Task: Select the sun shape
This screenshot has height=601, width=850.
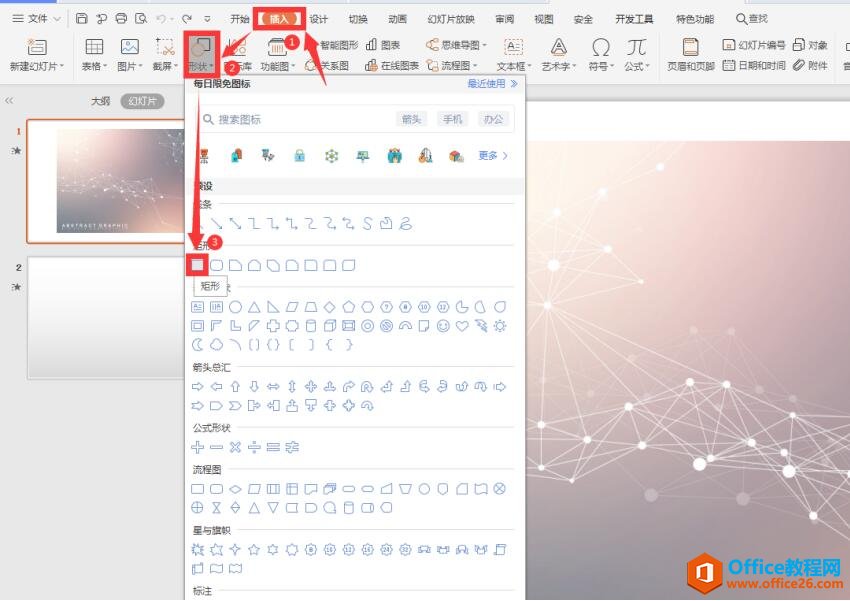Action: [x=500, y=326]
